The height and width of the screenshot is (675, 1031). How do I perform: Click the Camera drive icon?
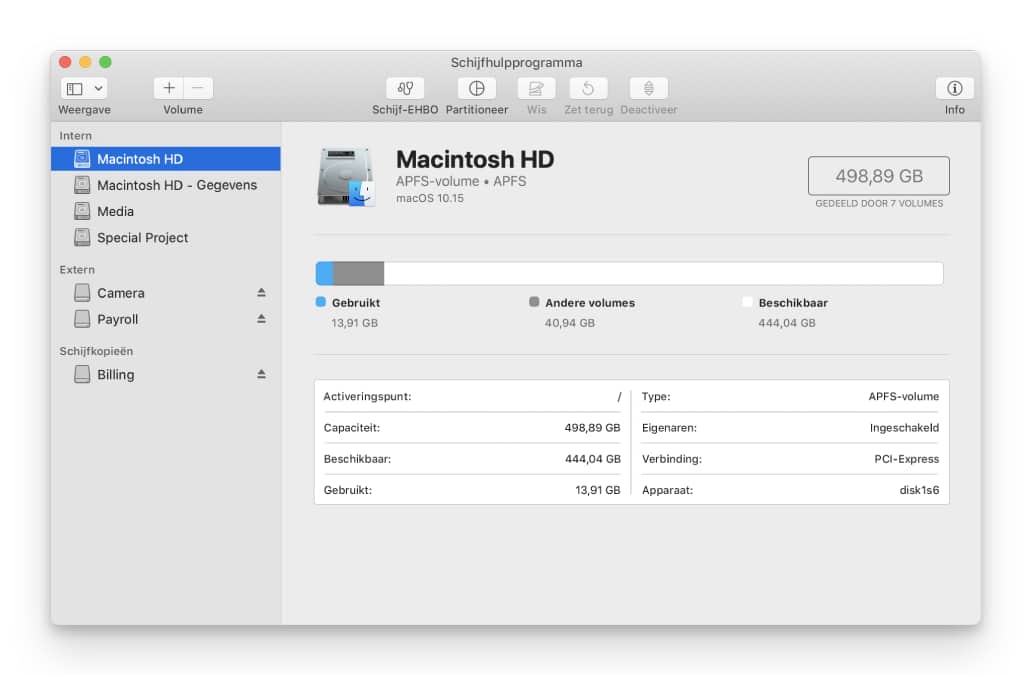(x=82, y=292)
